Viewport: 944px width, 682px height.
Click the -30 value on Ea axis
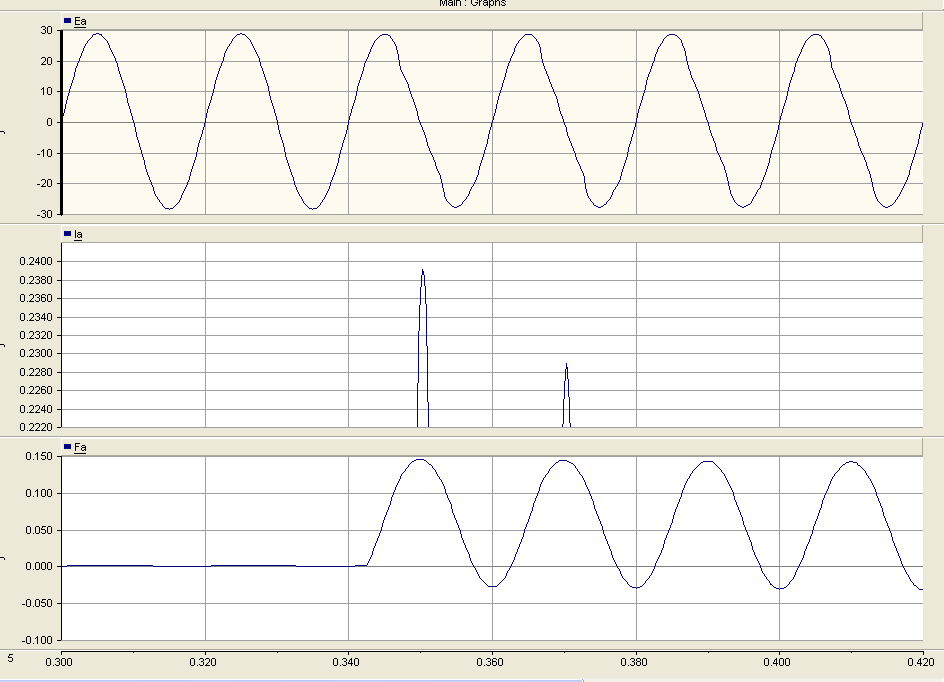[x=45, y=214]
